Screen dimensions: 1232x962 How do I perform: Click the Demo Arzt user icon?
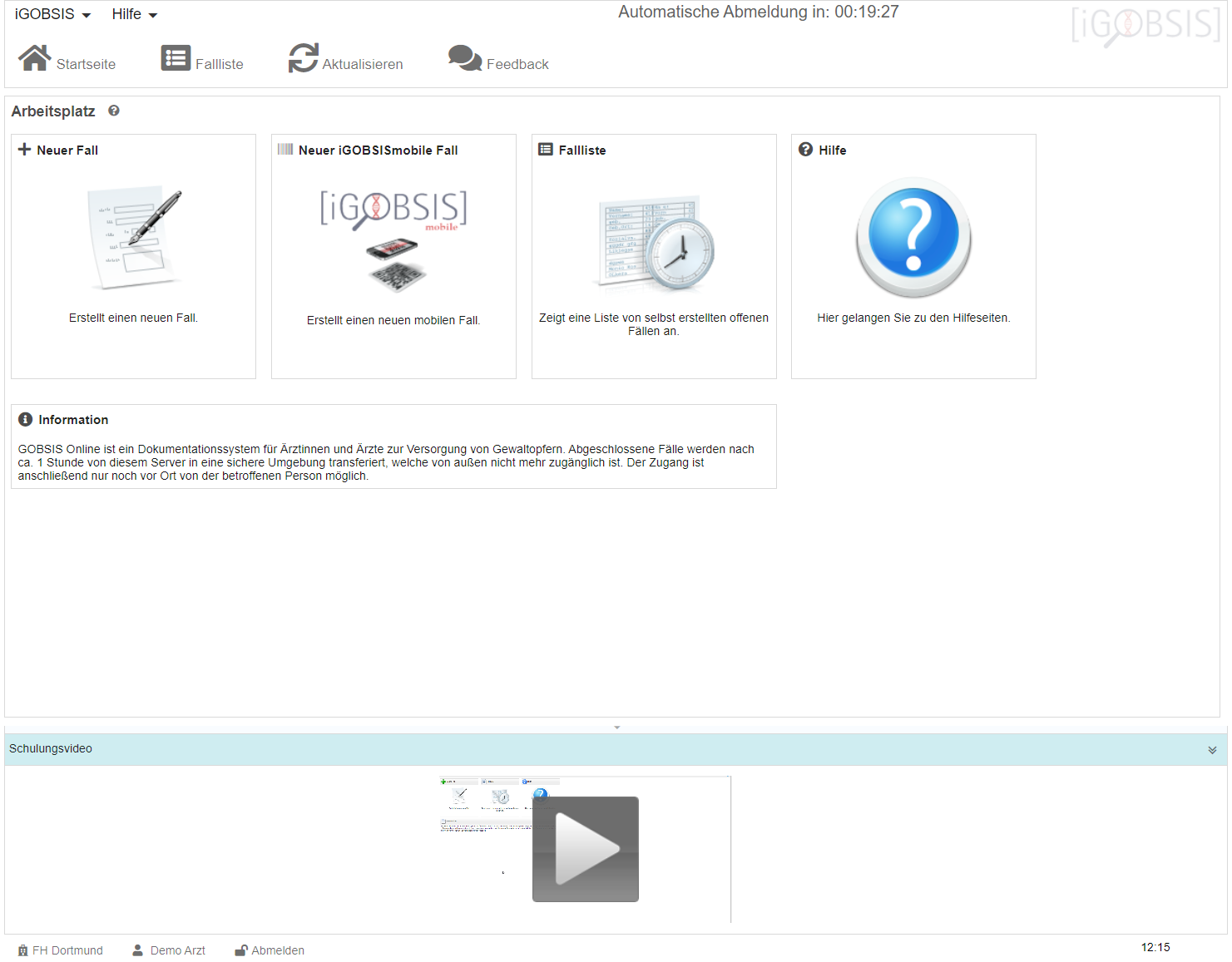(138, 950)
